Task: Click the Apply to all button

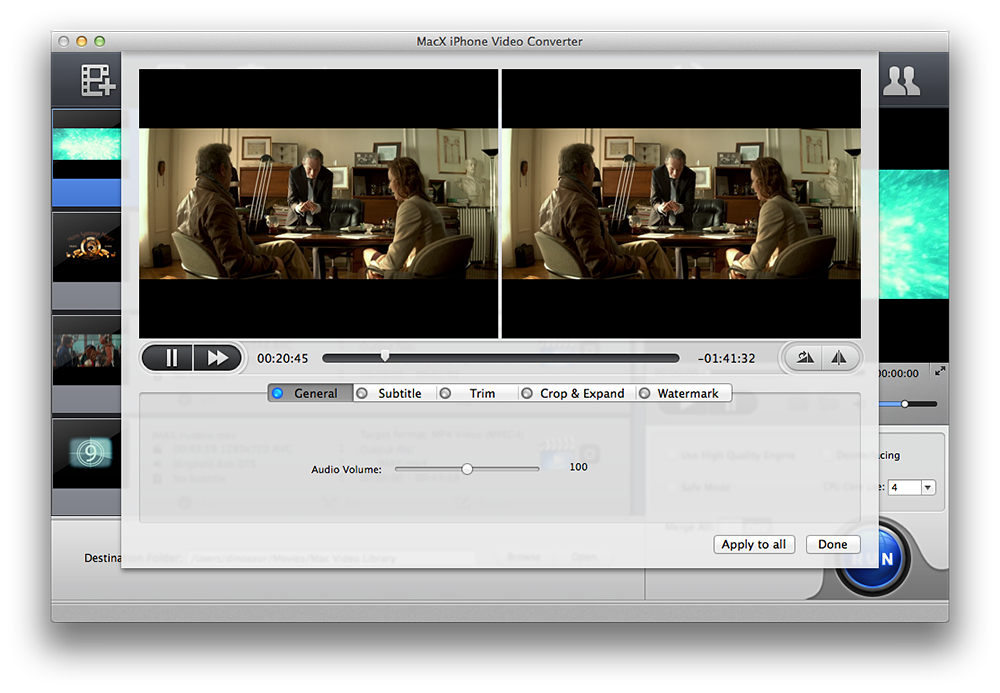Action: tap(754, 544)
